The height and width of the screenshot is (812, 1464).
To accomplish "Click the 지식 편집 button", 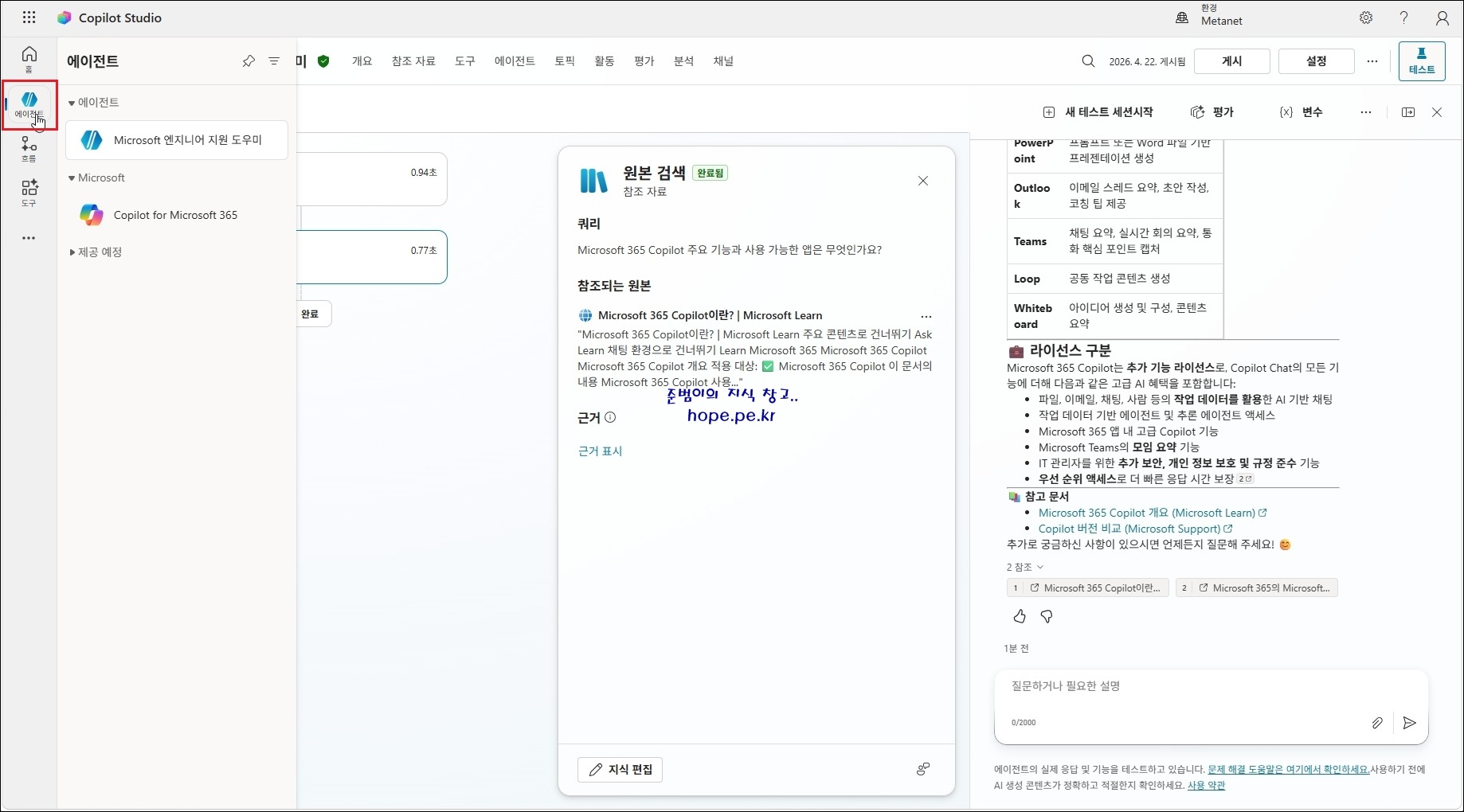I will point(620,770).
